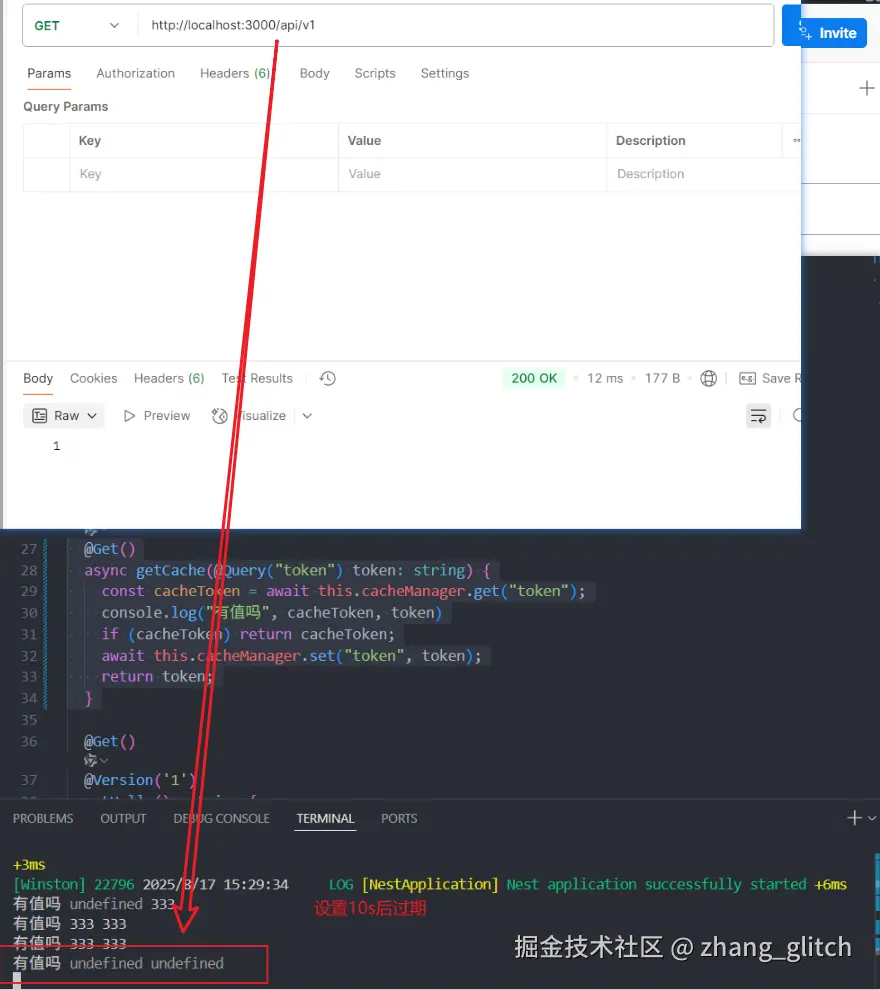880x990 pixels.
Task: Click the Save Response icon
Action: click(747, 378)
